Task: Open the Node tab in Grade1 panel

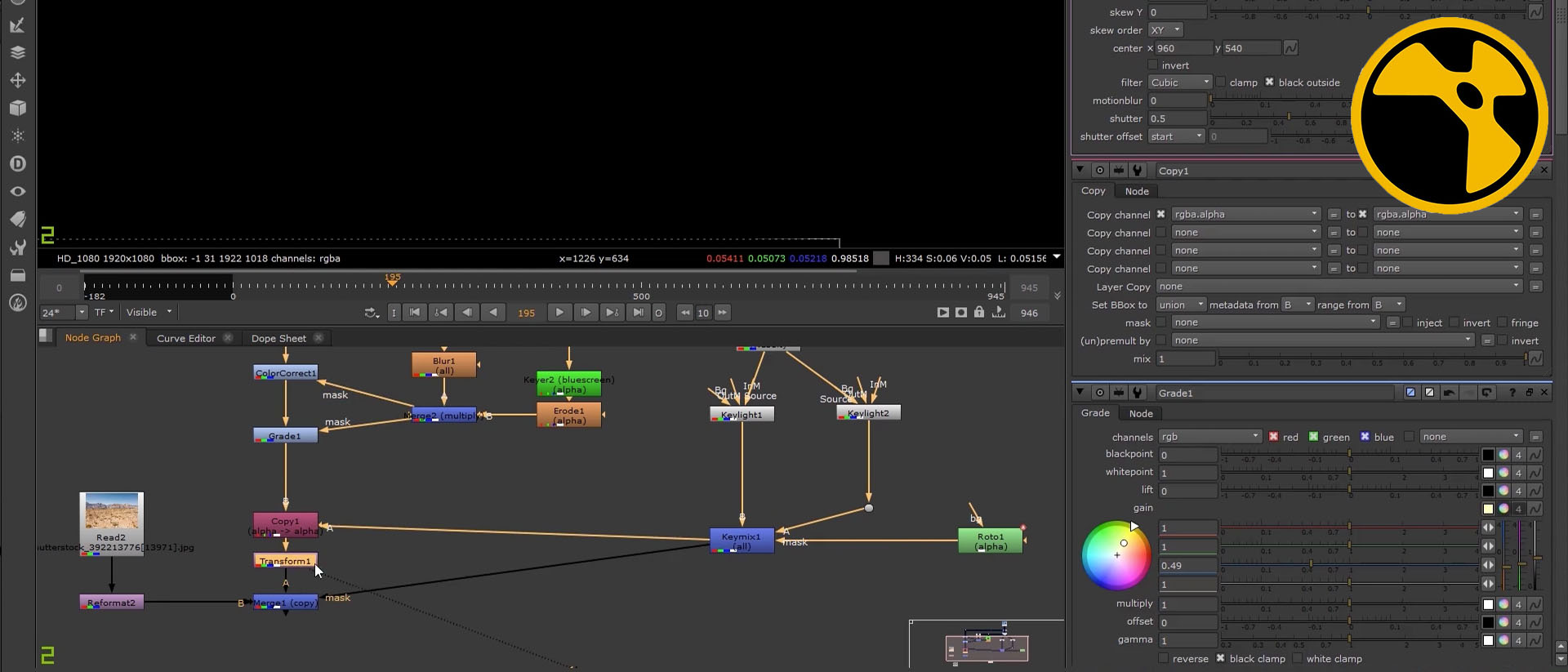Action: click(1141, 413)
